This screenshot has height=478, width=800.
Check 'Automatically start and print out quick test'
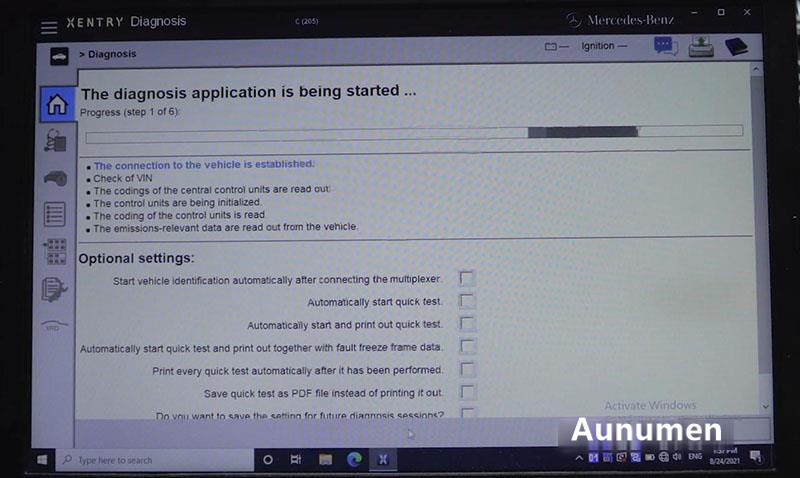pyautogui.click(x=467, y=323)
